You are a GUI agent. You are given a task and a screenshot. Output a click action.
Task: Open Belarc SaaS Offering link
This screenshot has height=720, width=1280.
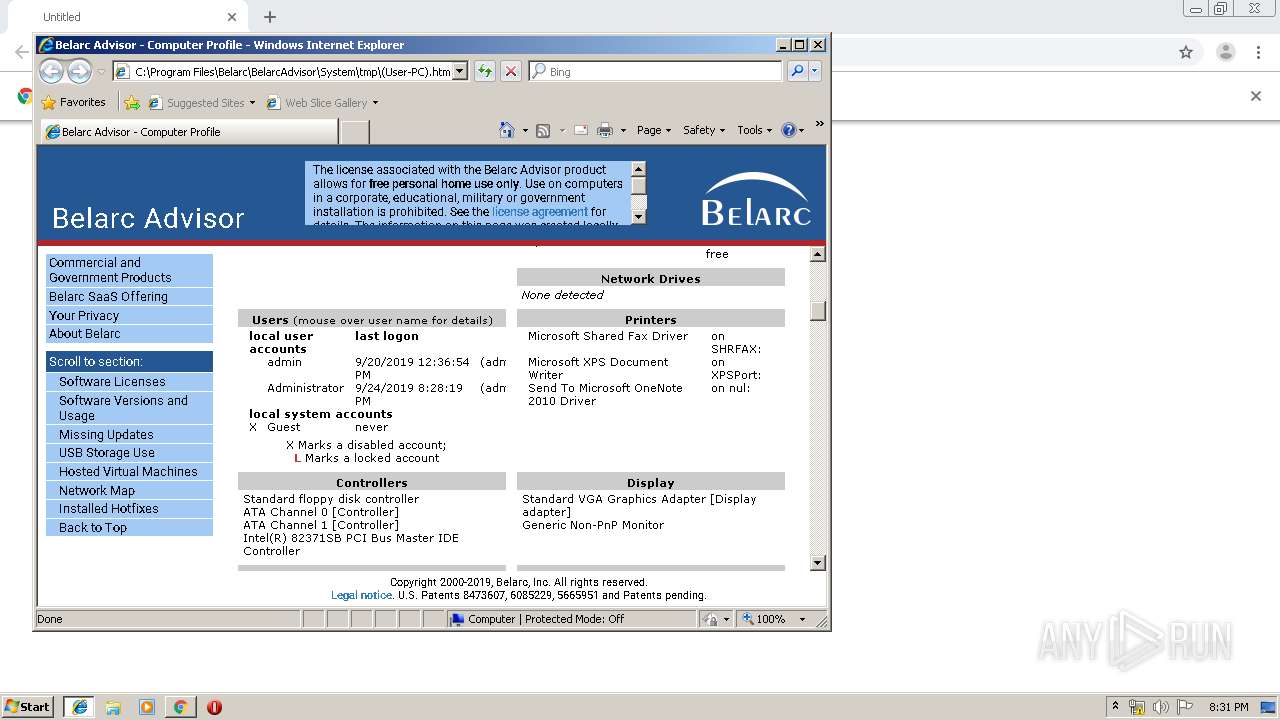coord(129,297)
